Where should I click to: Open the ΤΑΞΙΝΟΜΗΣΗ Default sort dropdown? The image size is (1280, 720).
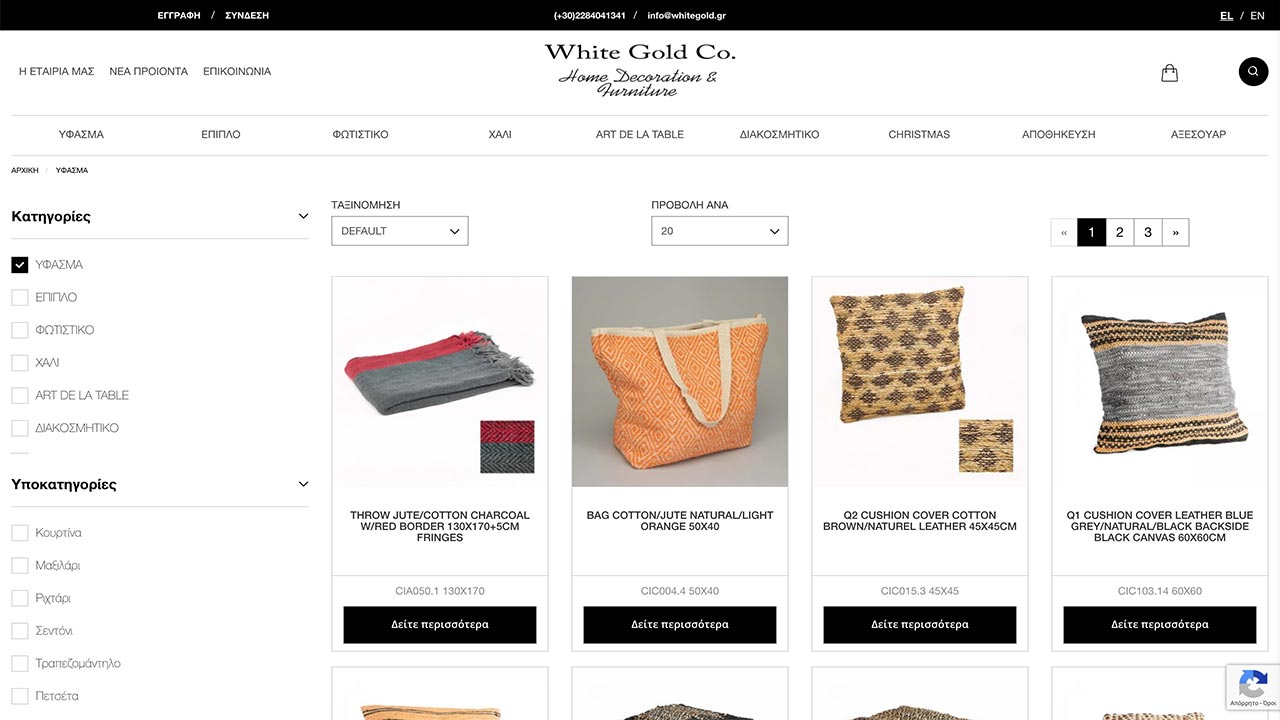[400, 231]
